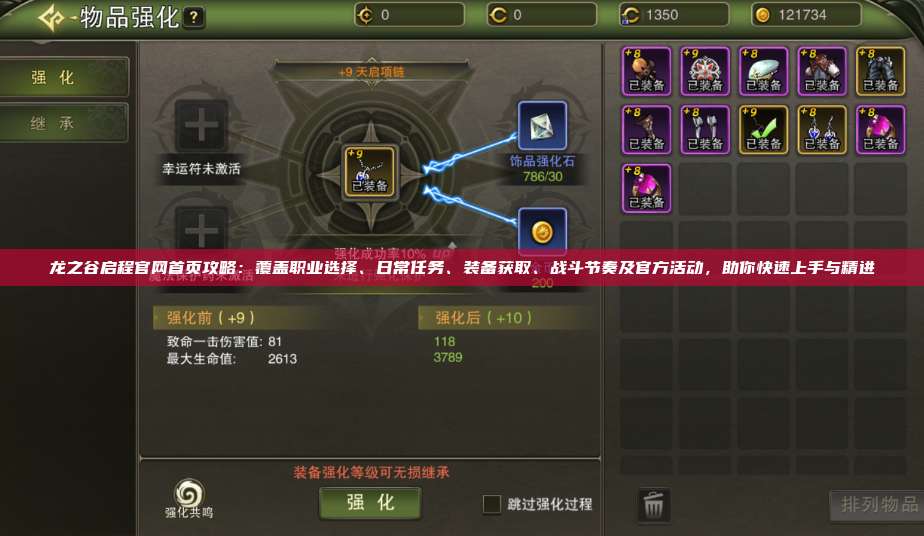Click the gold coin cost icon
This screenshot has width=924, height=536.
click(x=542, y=232)
